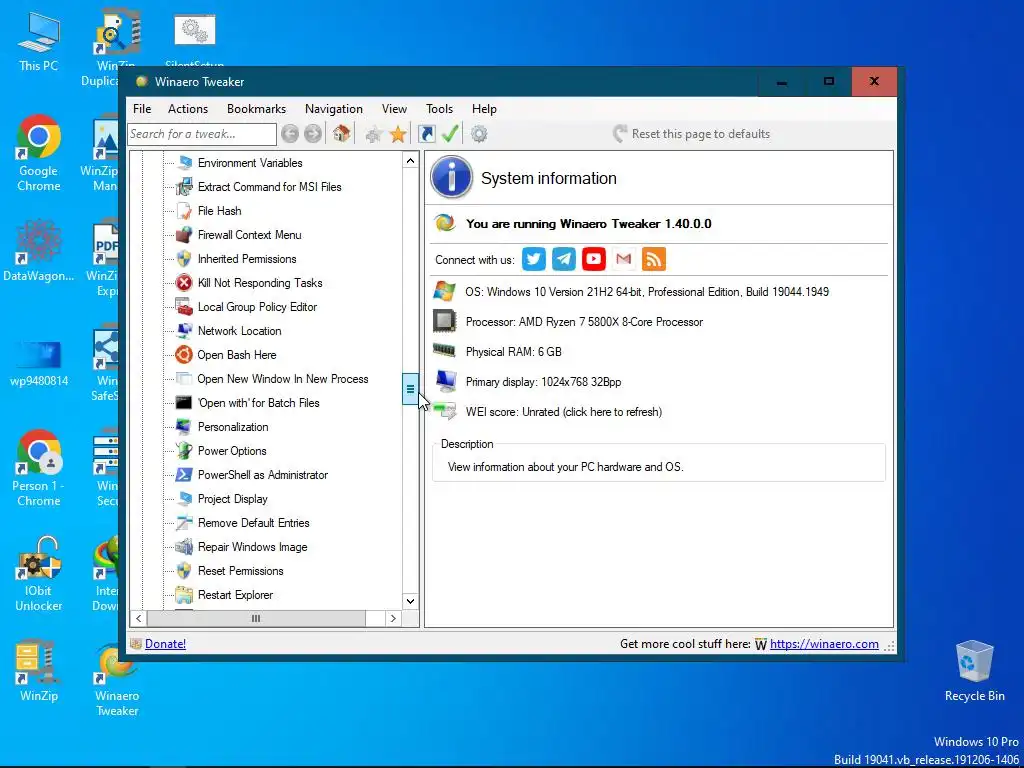This screenshot has height=768, width=1024.
Task: Select PowerShell as Administrator icon
Action: pos(184,475)
